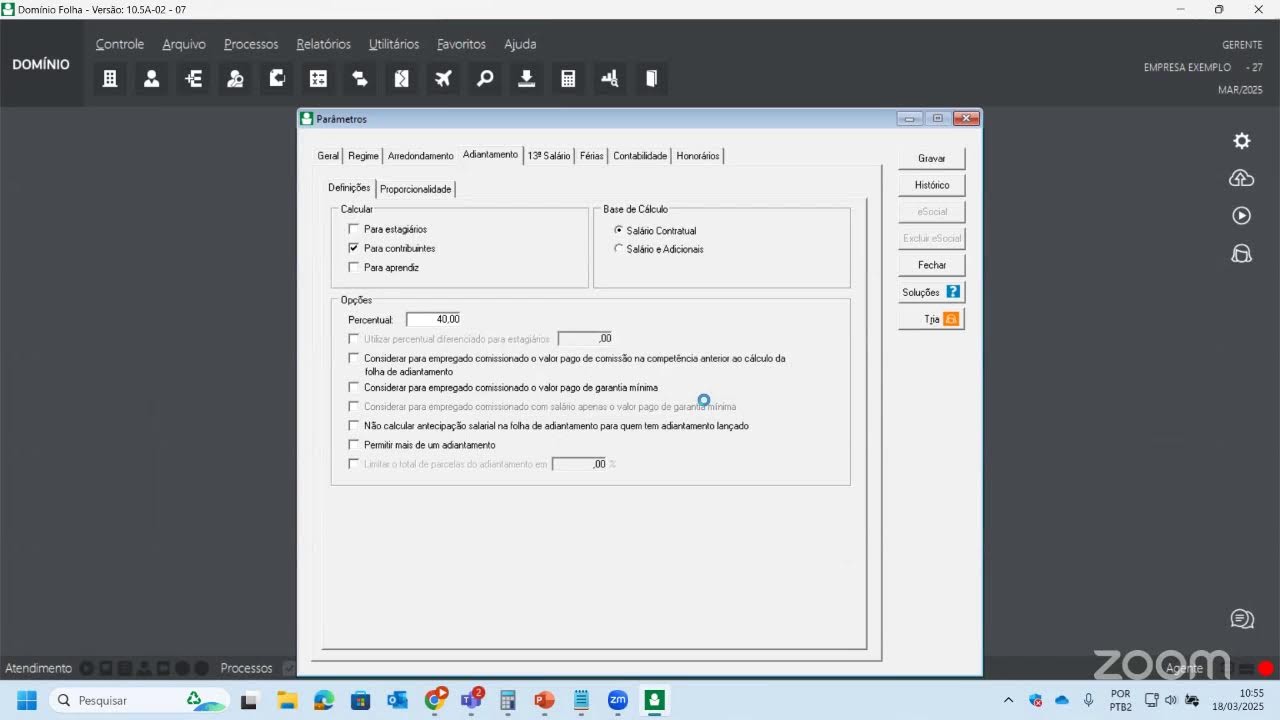
Task: Click the two opposing arrows transfer icon
Action: (360, 79)
